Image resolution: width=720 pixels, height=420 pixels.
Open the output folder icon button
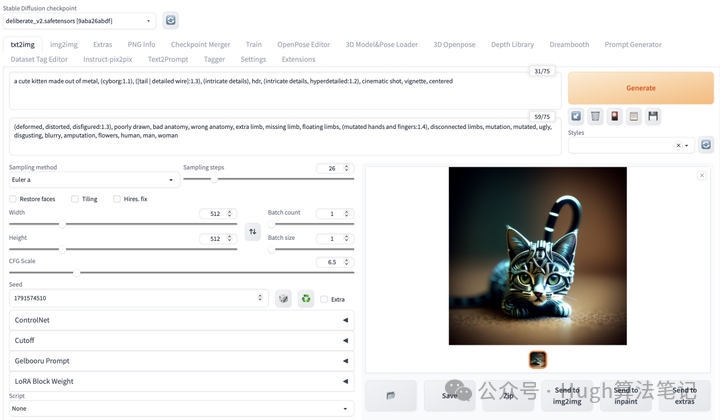click(391, 395)
